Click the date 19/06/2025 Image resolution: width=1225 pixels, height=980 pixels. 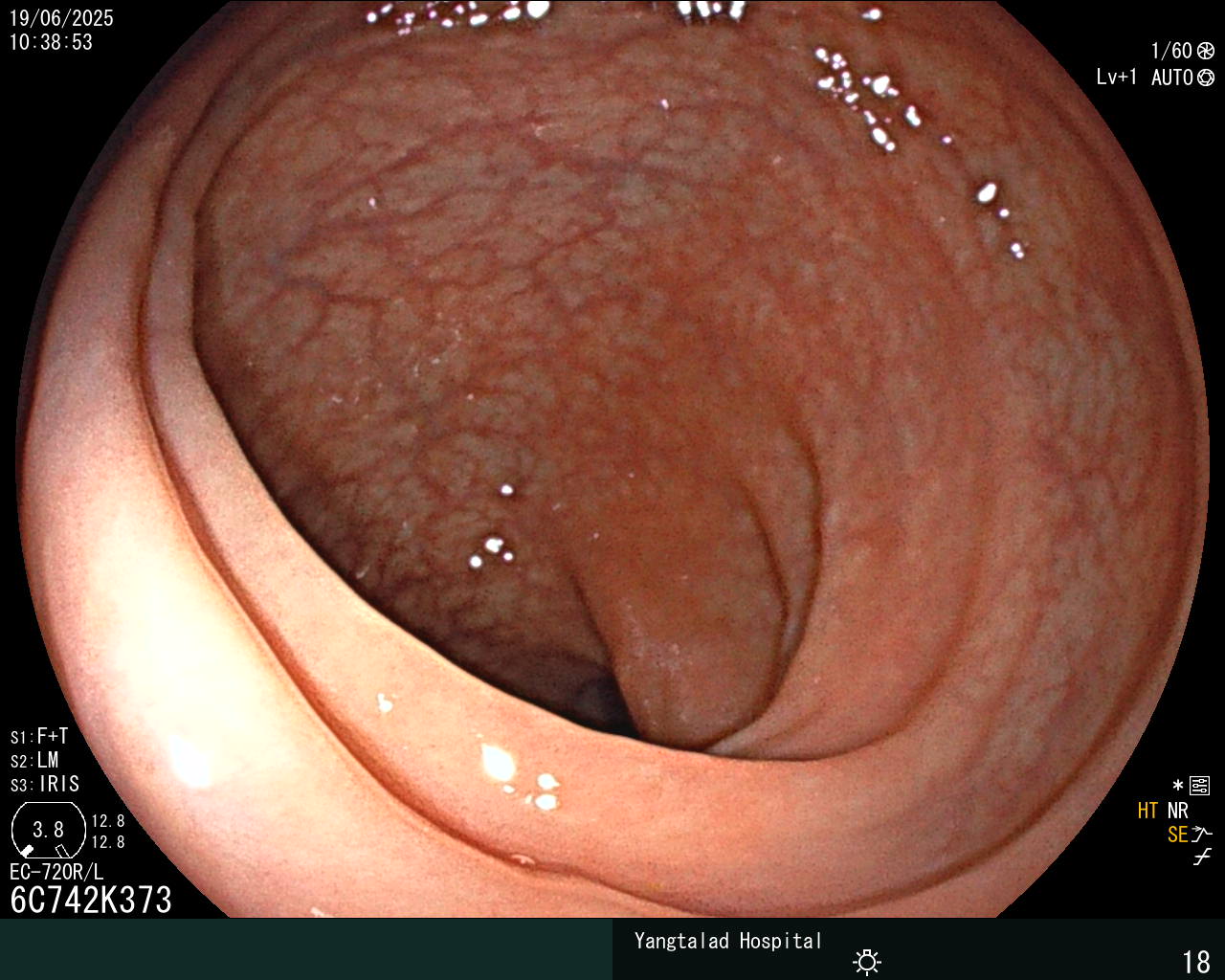point(61,18)
